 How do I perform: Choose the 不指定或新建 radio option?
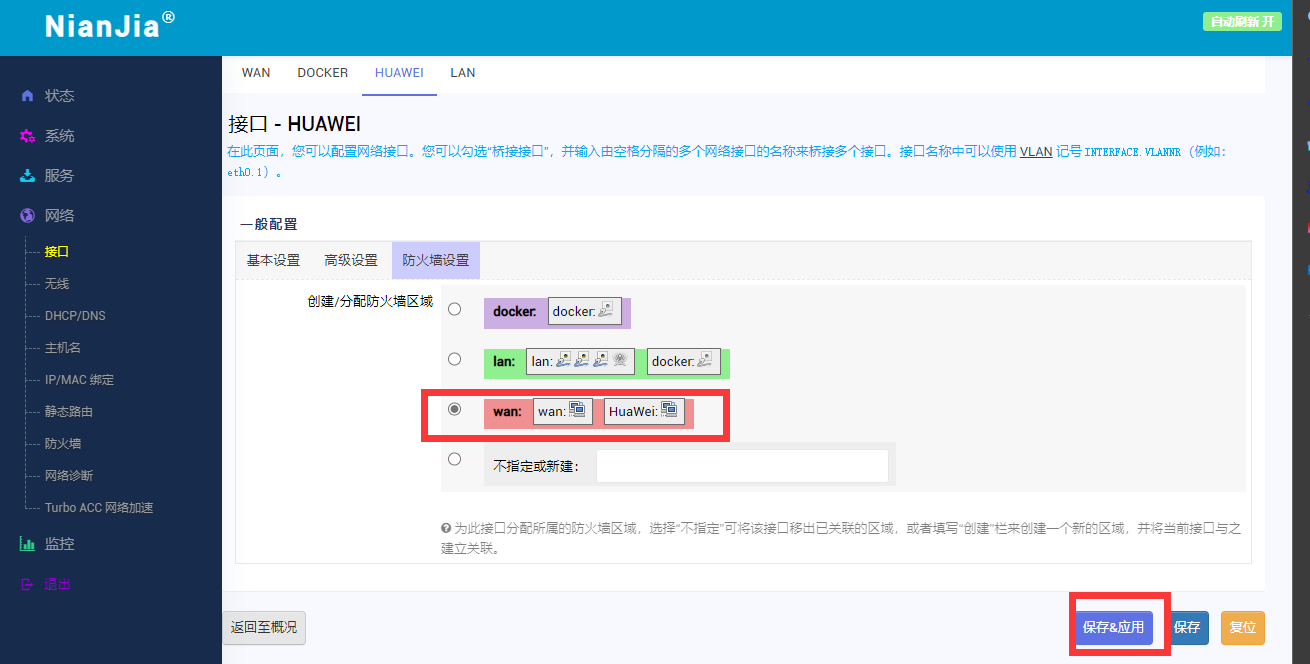455,459
